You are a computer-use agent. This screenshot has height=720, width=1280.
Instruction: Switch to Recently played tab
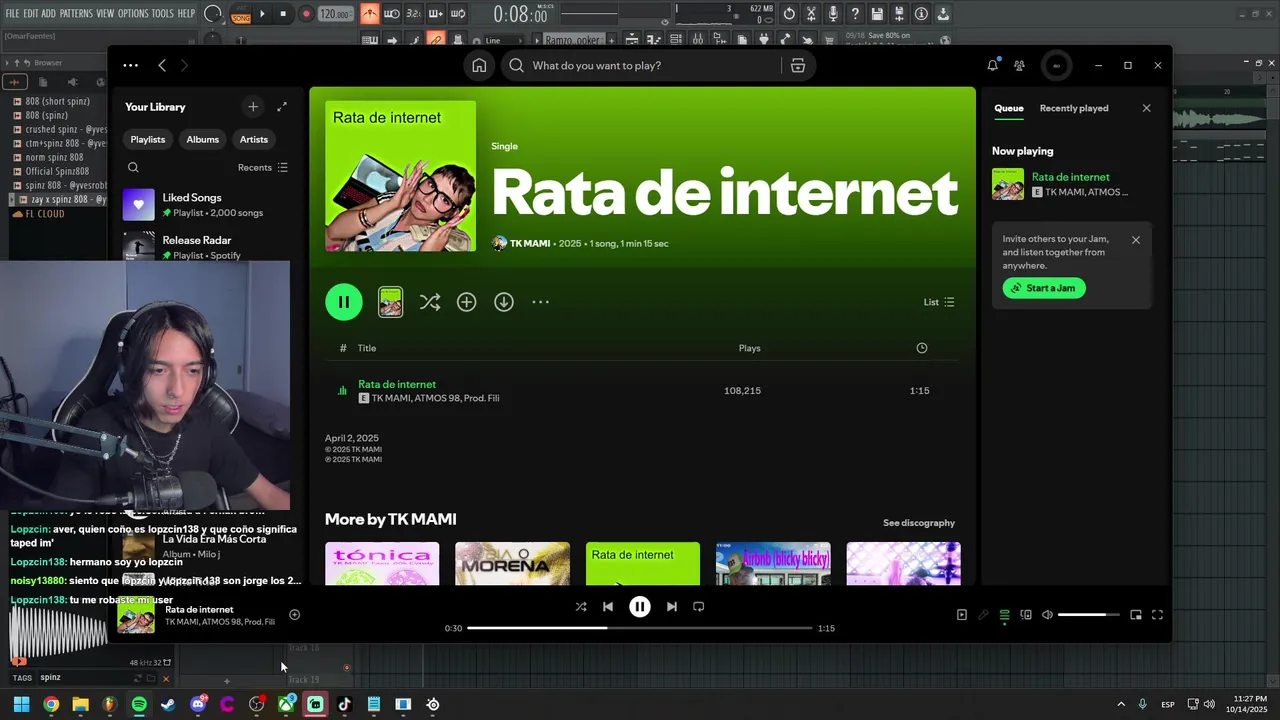1074,108
